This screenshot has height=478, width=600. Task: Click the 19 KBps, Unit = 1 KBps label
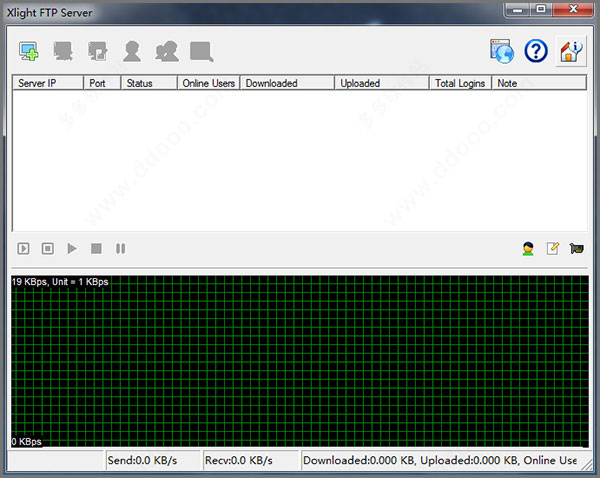(60, 282)
